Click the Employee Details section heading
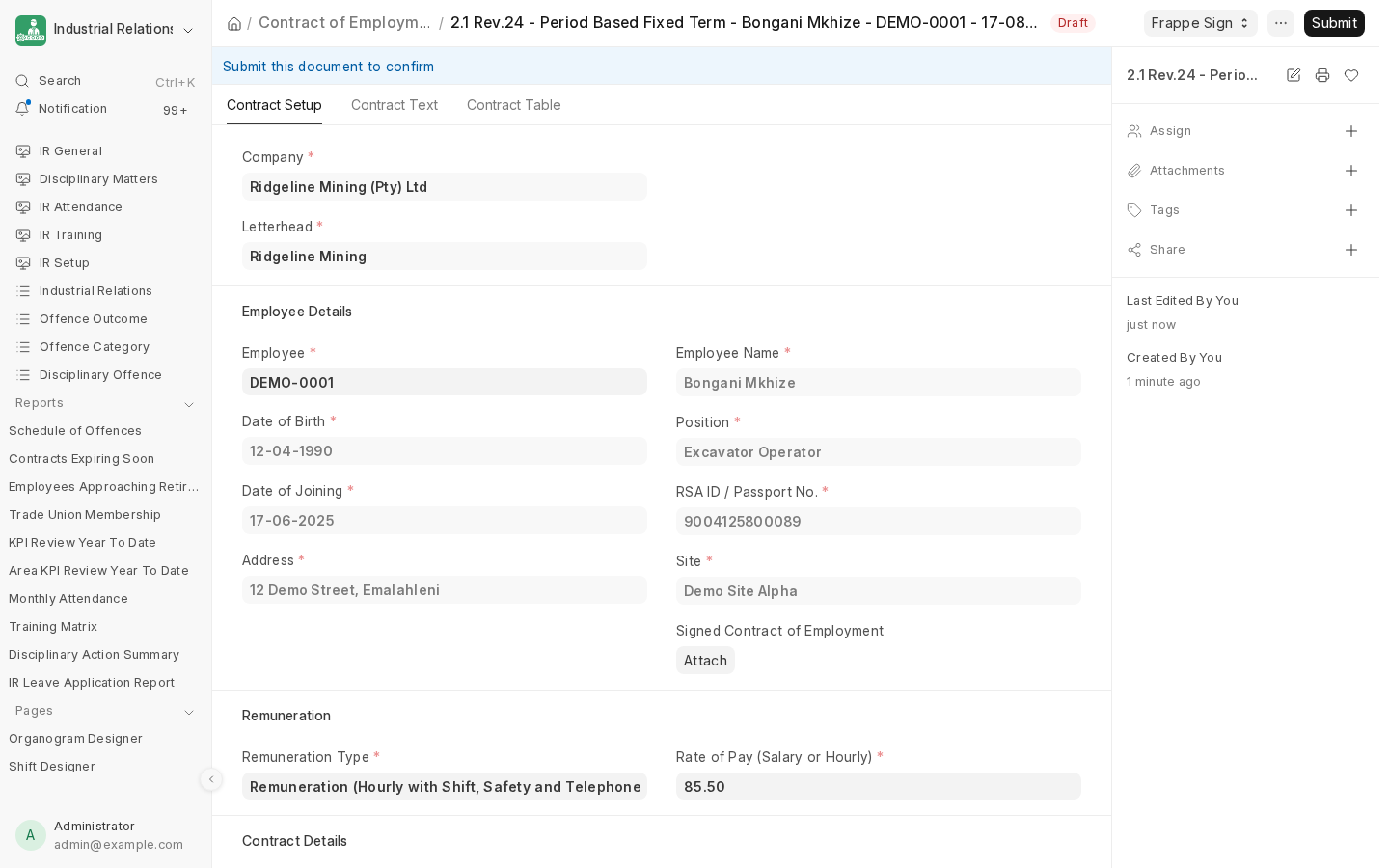The height and width of the screenshot is (868, 1389). click(x=297, y=312)
